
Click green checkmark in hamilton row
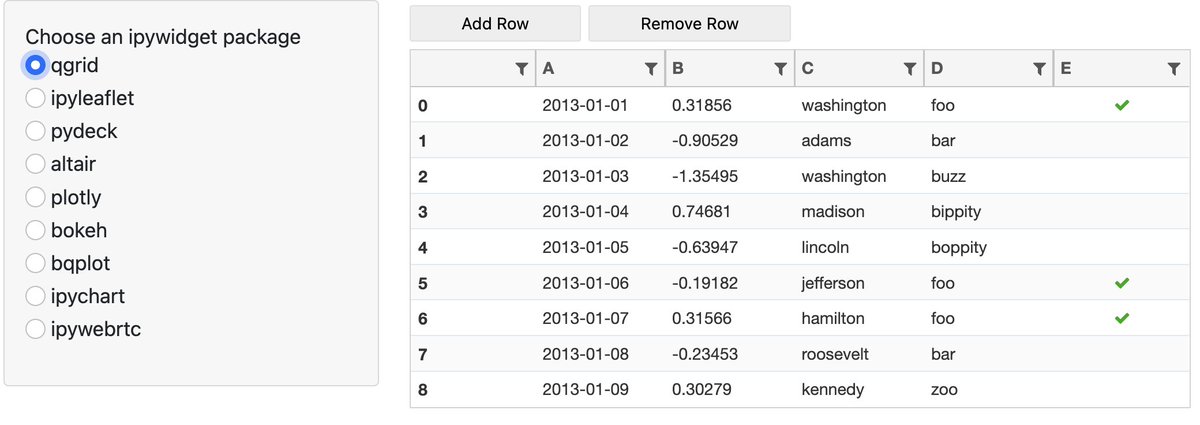tap(1122, 319)
